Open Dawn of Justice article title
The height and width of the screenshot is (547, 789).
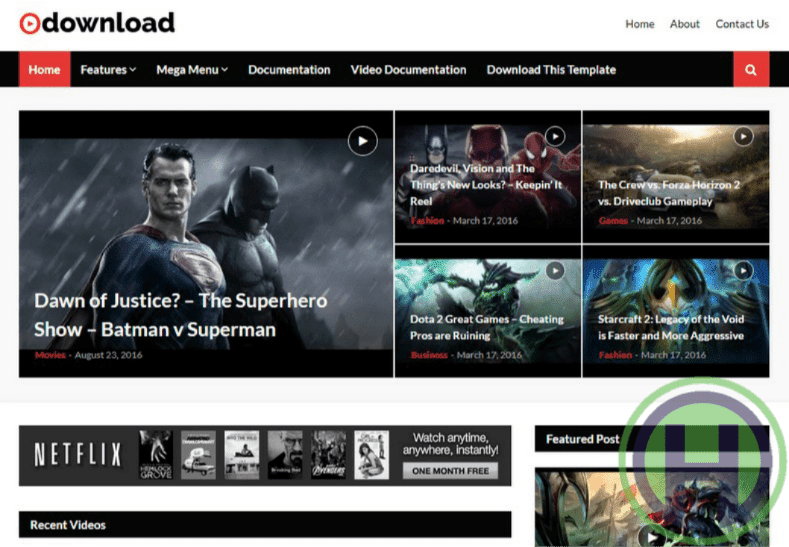(181, 315)
